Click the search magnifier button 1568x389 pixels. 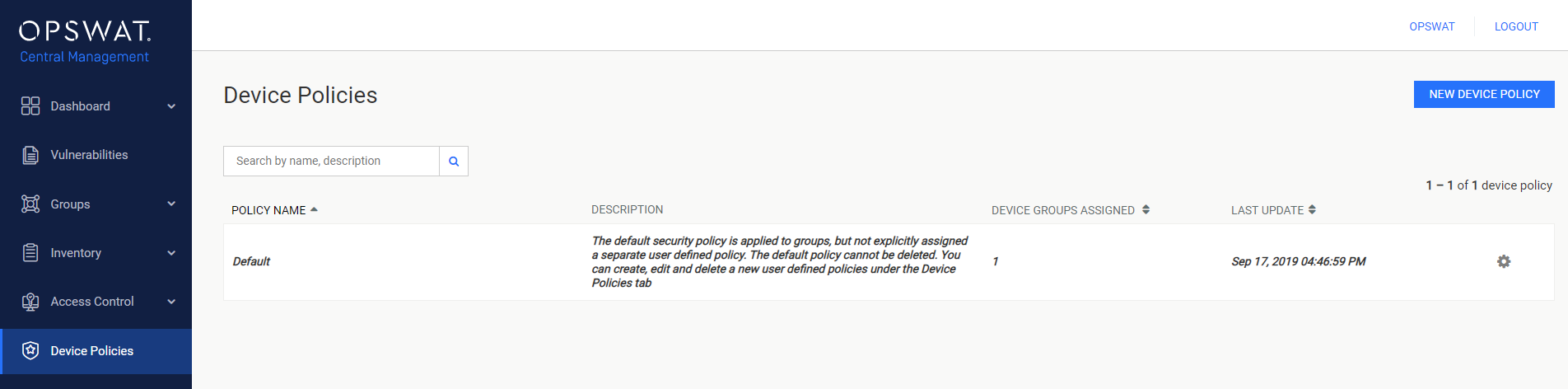(454, 162)
